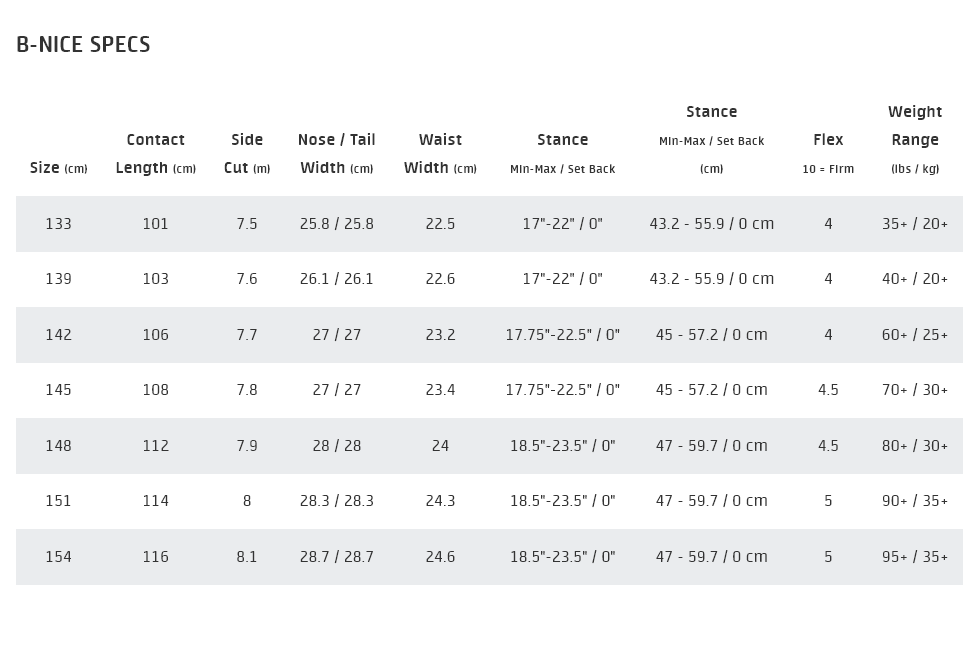This screenshot has height=653, width=980.
Task: Click the Flex column header
Action: pos(828,154)
